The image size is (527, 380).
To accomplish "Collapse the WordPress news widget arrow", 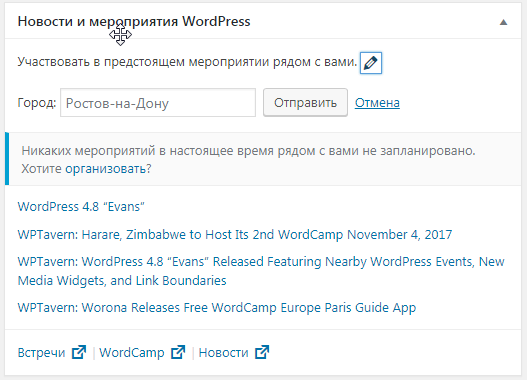I will pos(503,22).
